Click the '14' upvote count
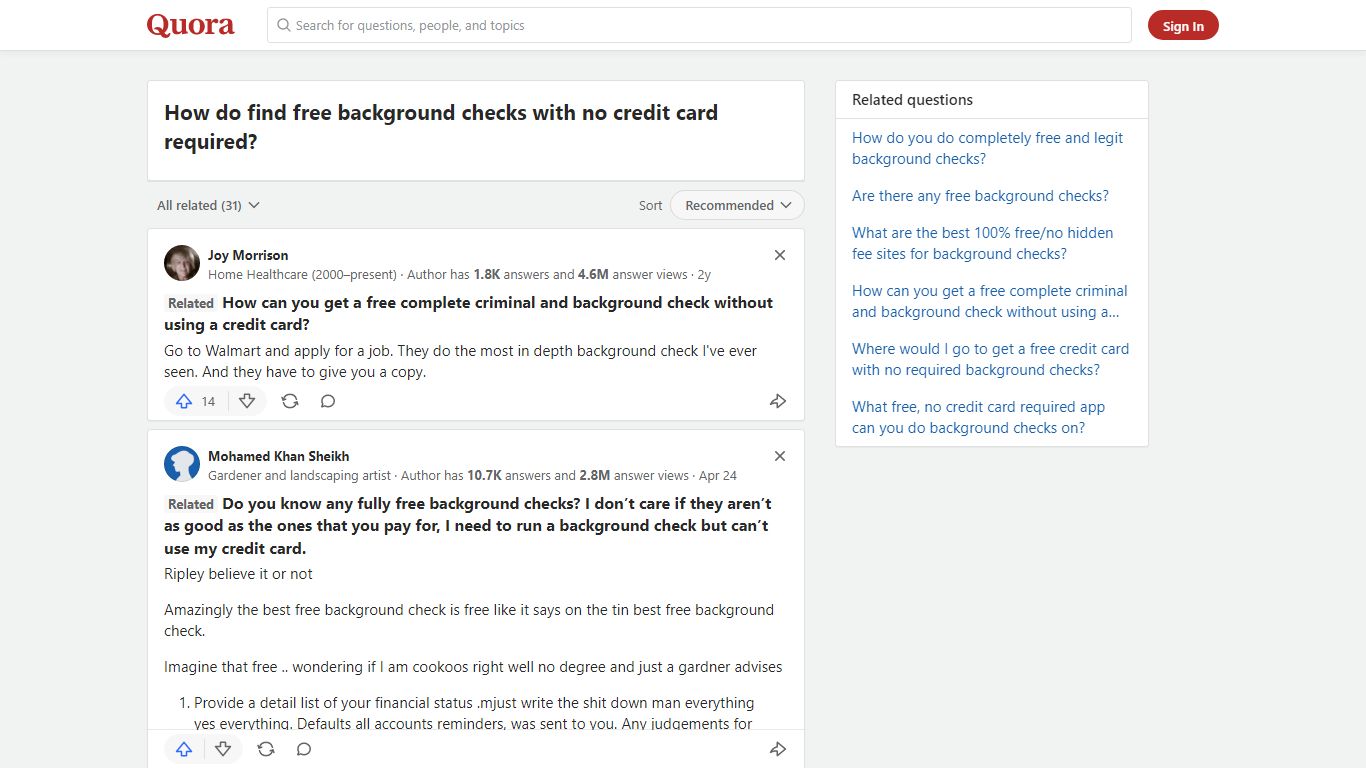Viewport: 1366px width, 768px height. 208,401
